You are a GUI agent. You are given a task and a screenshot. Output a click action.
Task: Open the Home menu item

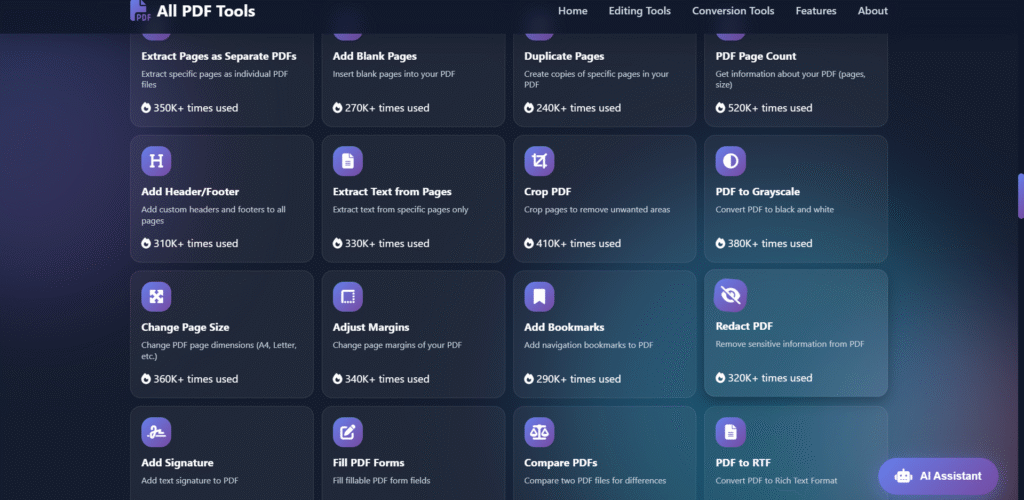[573, 11]
